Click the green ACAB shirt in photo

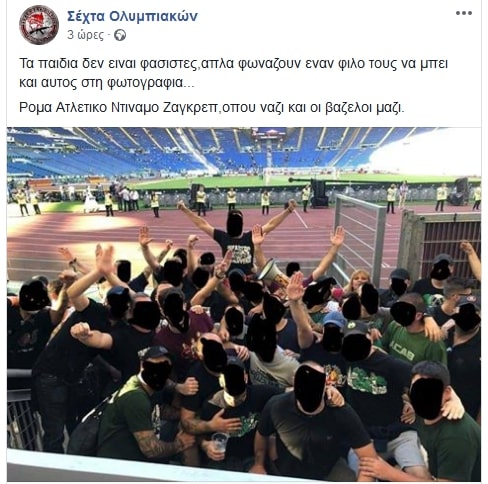pos(412,345)
